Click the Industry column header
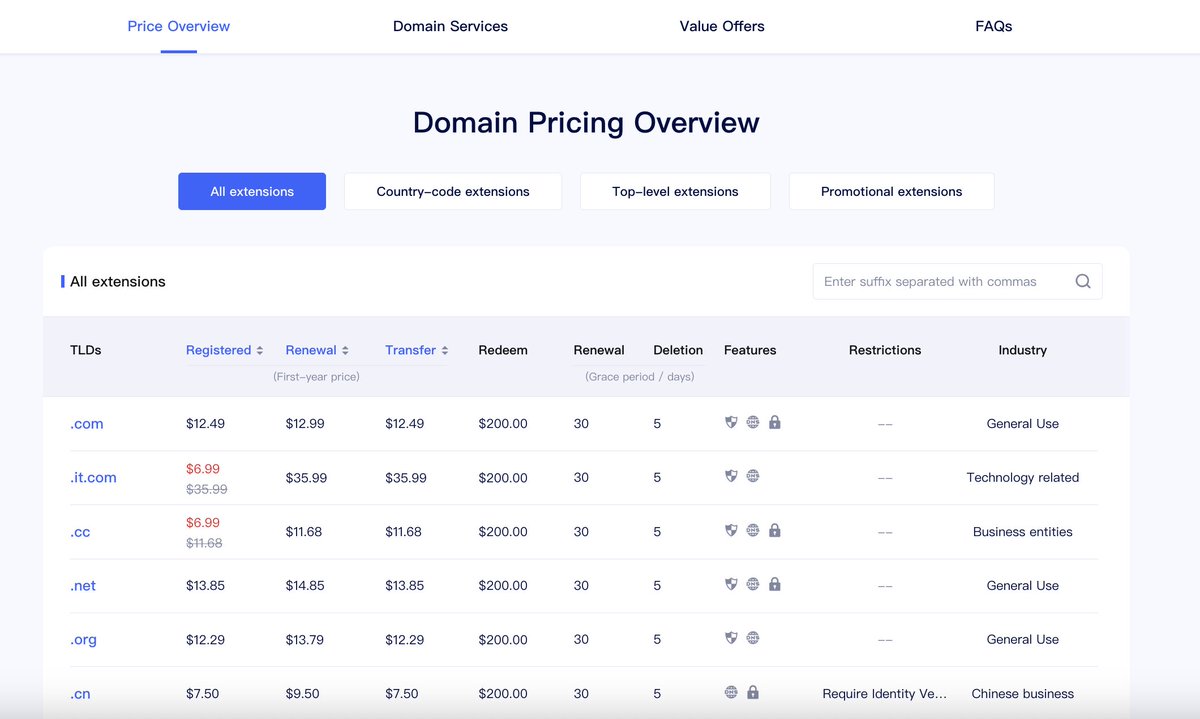The width and height of the screenshot is (1200, 719). click(x=1023, y=350)
